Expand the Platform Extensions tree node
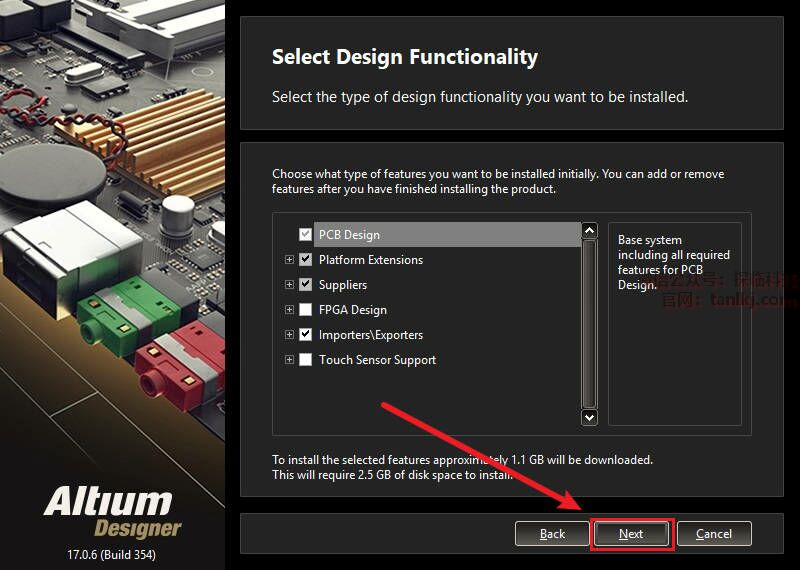 point(289,260)
